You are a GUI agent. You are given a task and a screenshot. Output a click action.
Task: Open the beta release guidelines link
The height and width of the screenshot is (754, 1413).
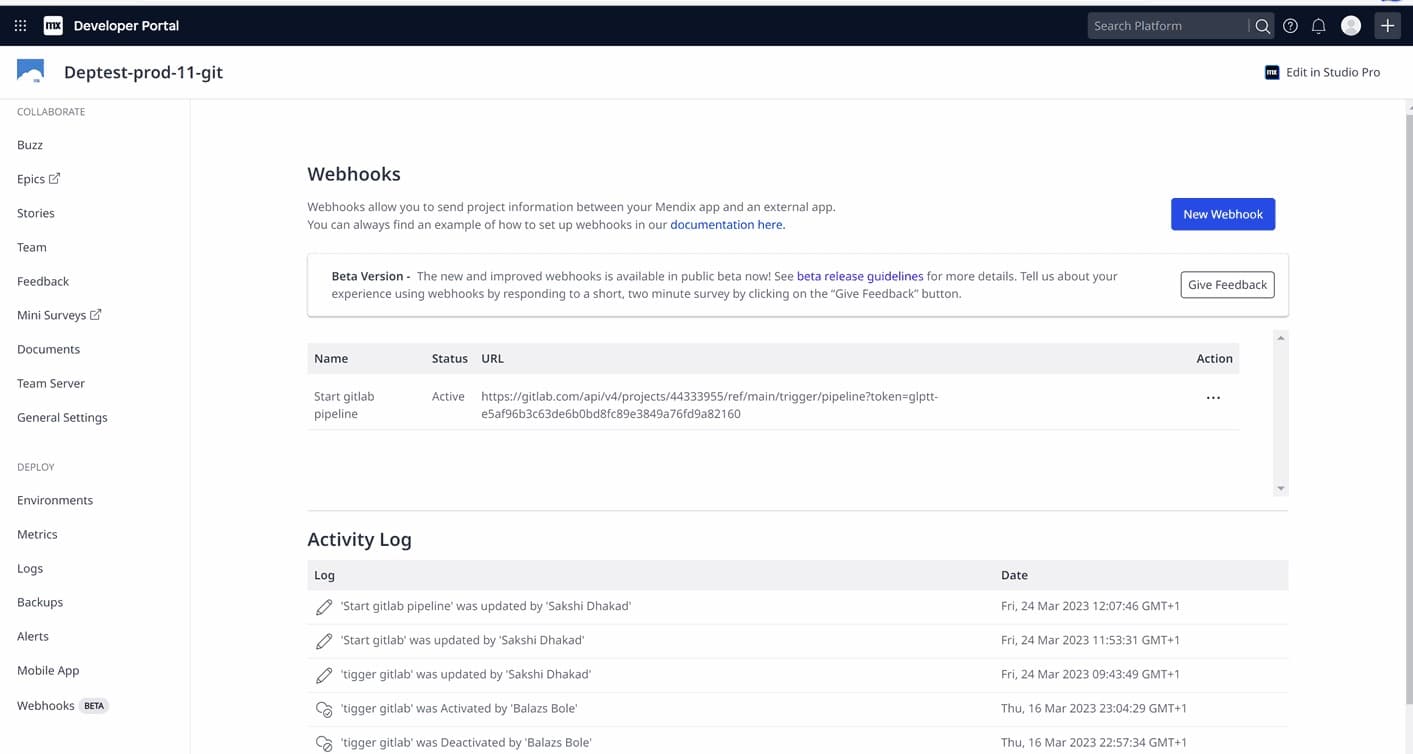pyautogui.click(x=860, y=276)
